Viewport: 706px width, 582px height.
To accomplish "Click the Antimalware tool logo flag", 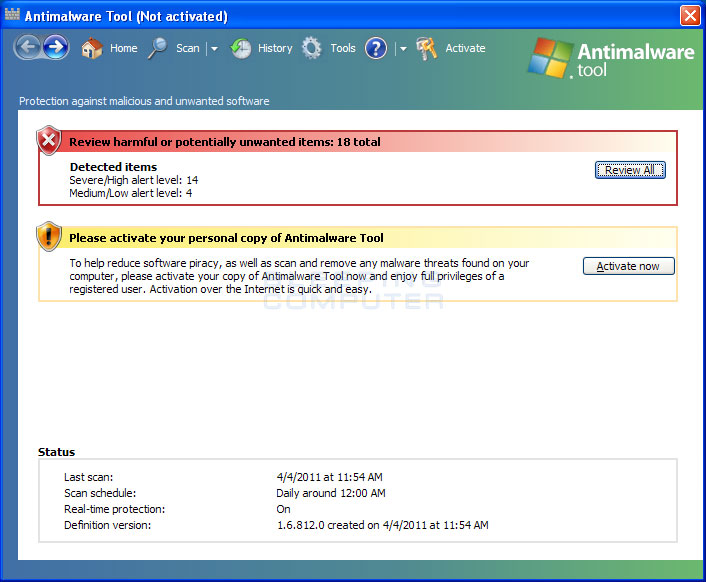I will click(550, 58).
